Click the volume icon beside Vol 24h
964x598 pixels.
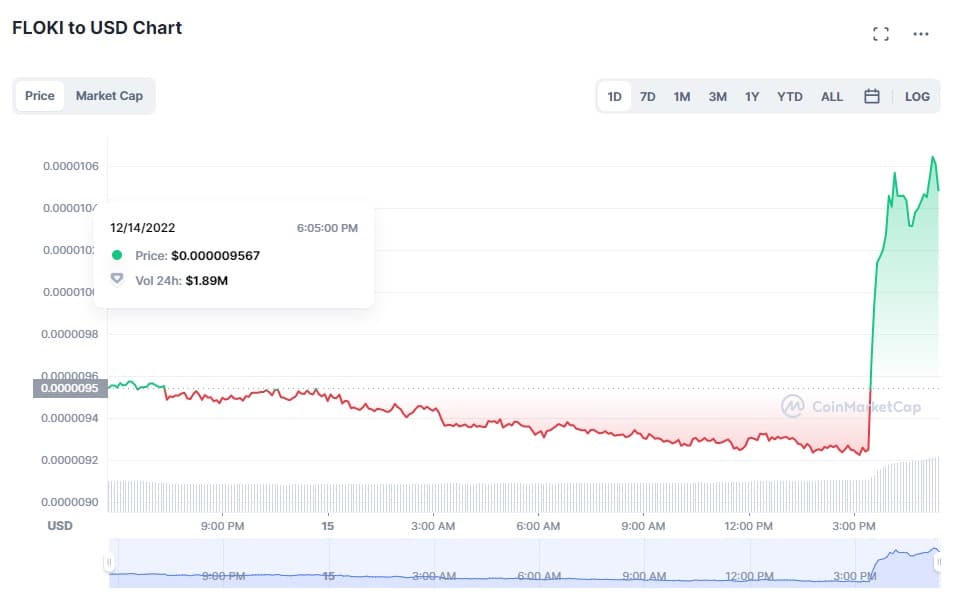point(117,279)
